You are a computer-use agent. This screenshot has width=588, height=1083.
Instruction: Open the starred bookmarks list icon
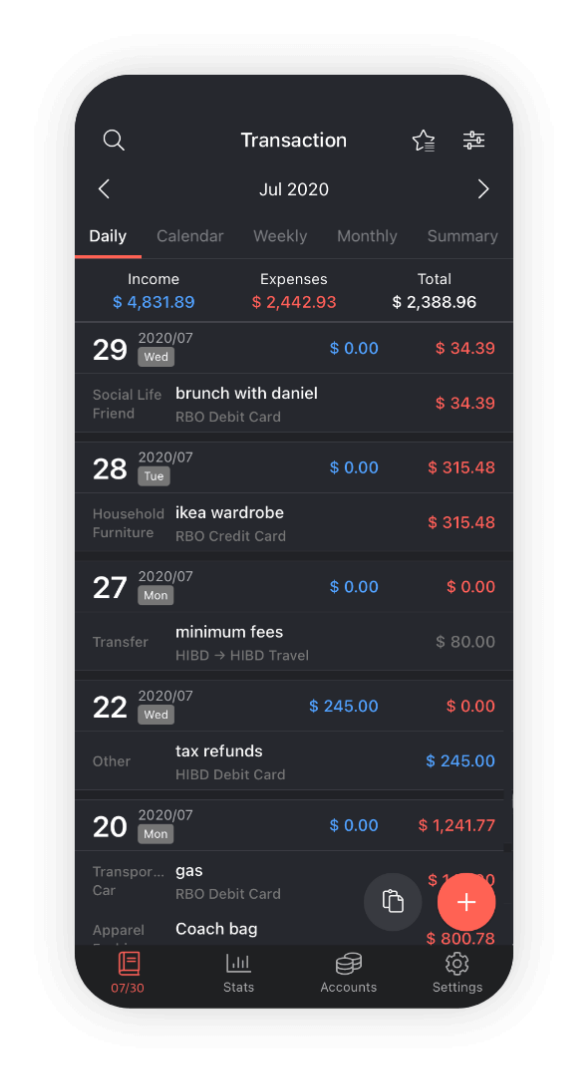point(424,140)
